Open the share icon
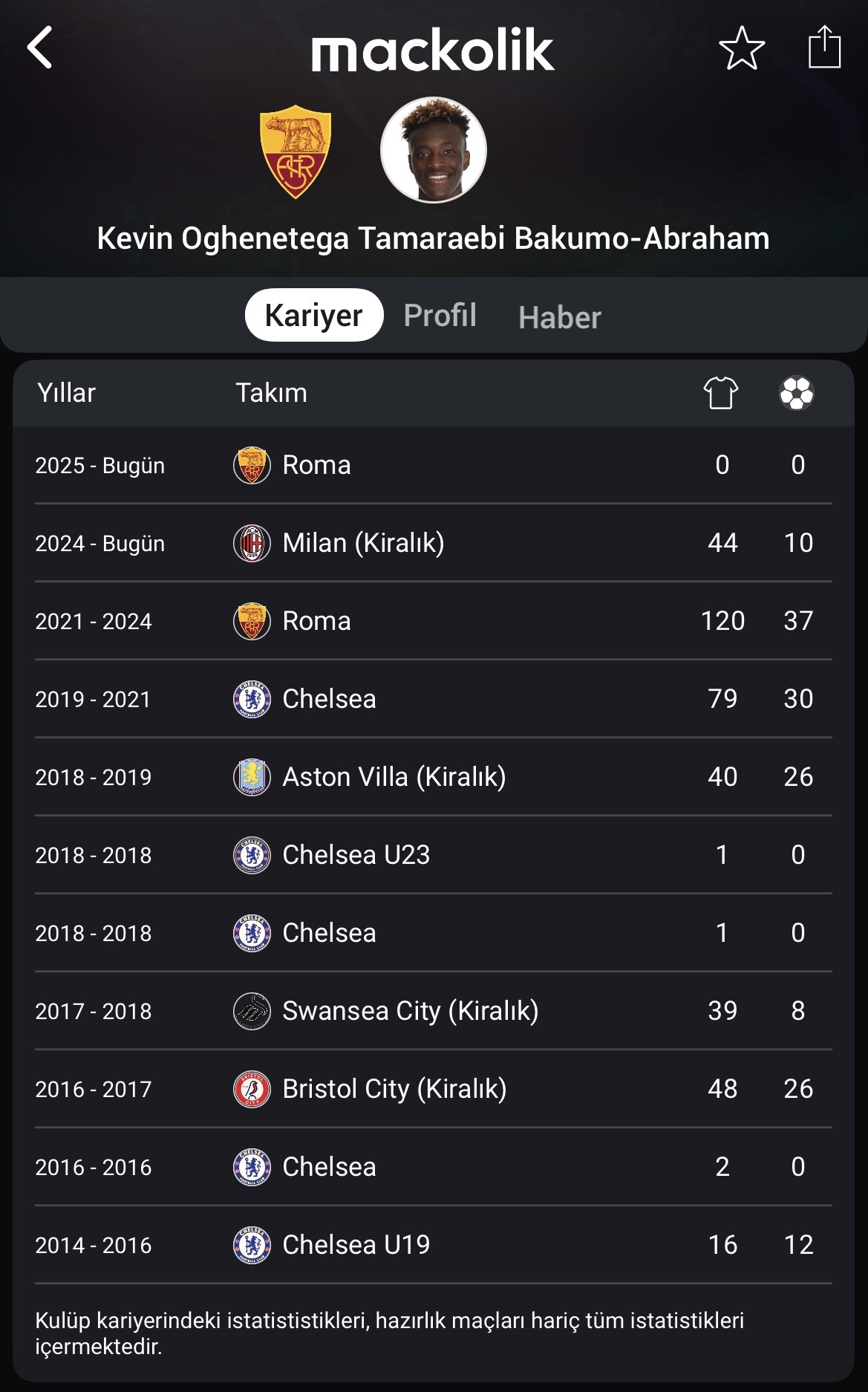 [x=824, y=47]
